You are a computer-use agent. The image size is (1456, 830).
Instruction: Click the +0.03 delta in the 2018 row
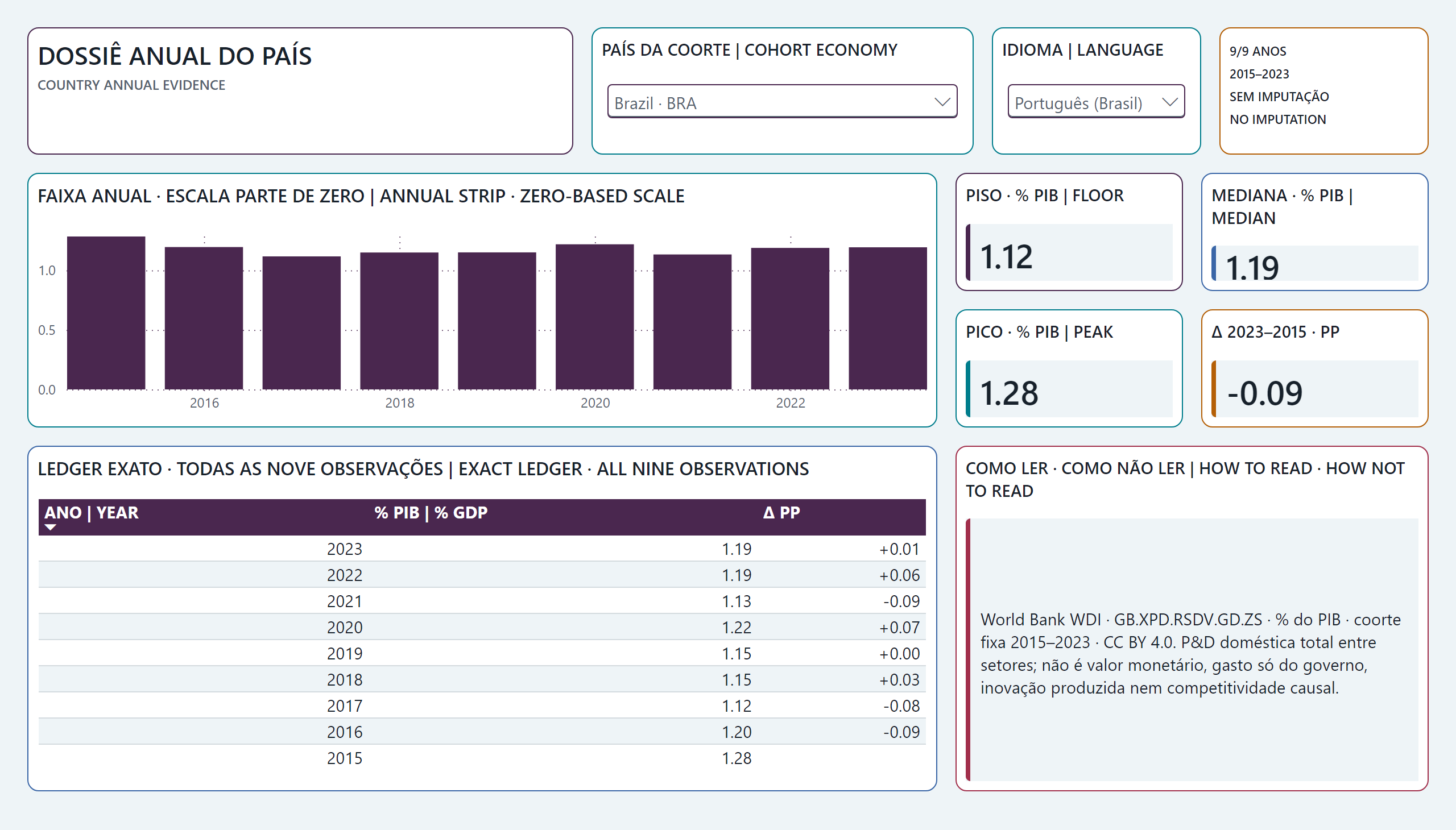point(899,680)
